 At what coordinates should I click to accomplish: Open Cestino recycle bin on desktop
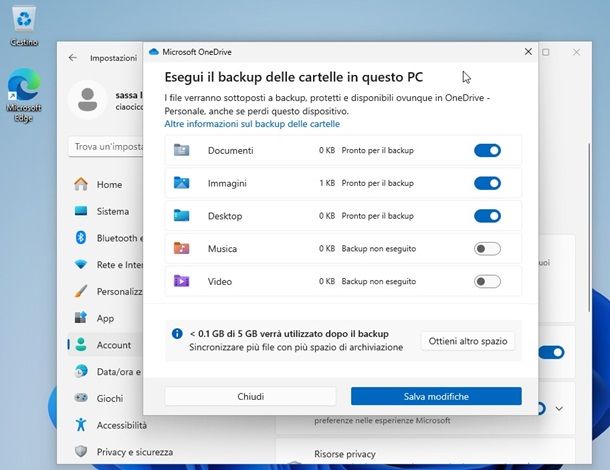24,25
